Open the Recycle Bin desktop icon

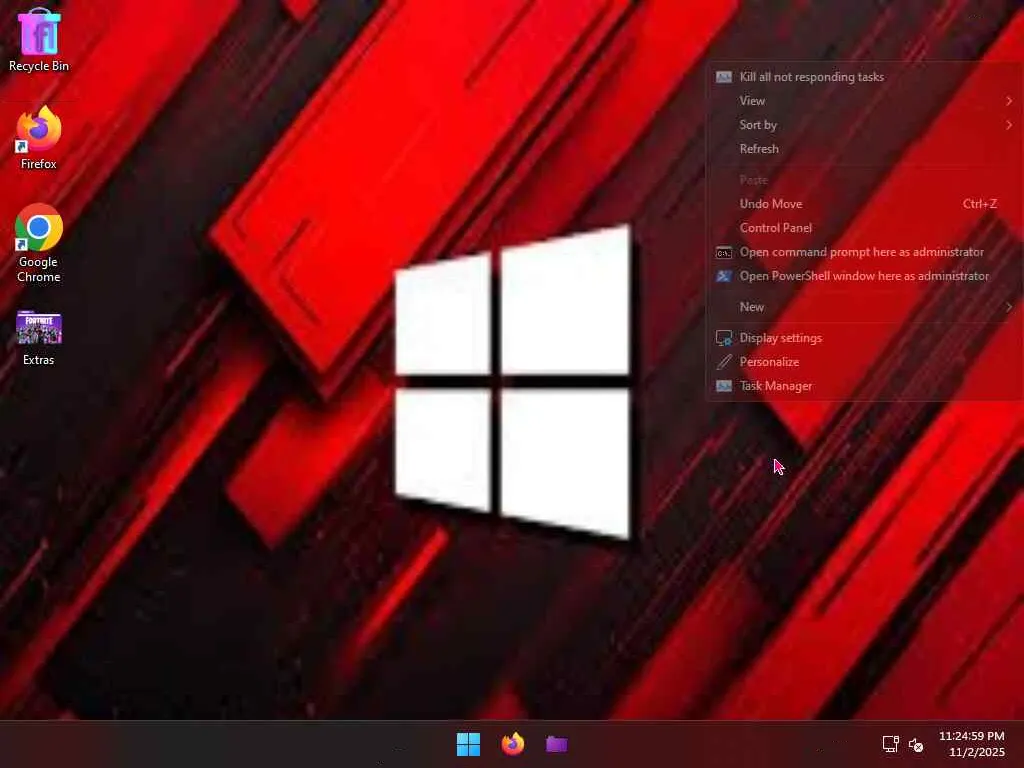coord(39,39)
